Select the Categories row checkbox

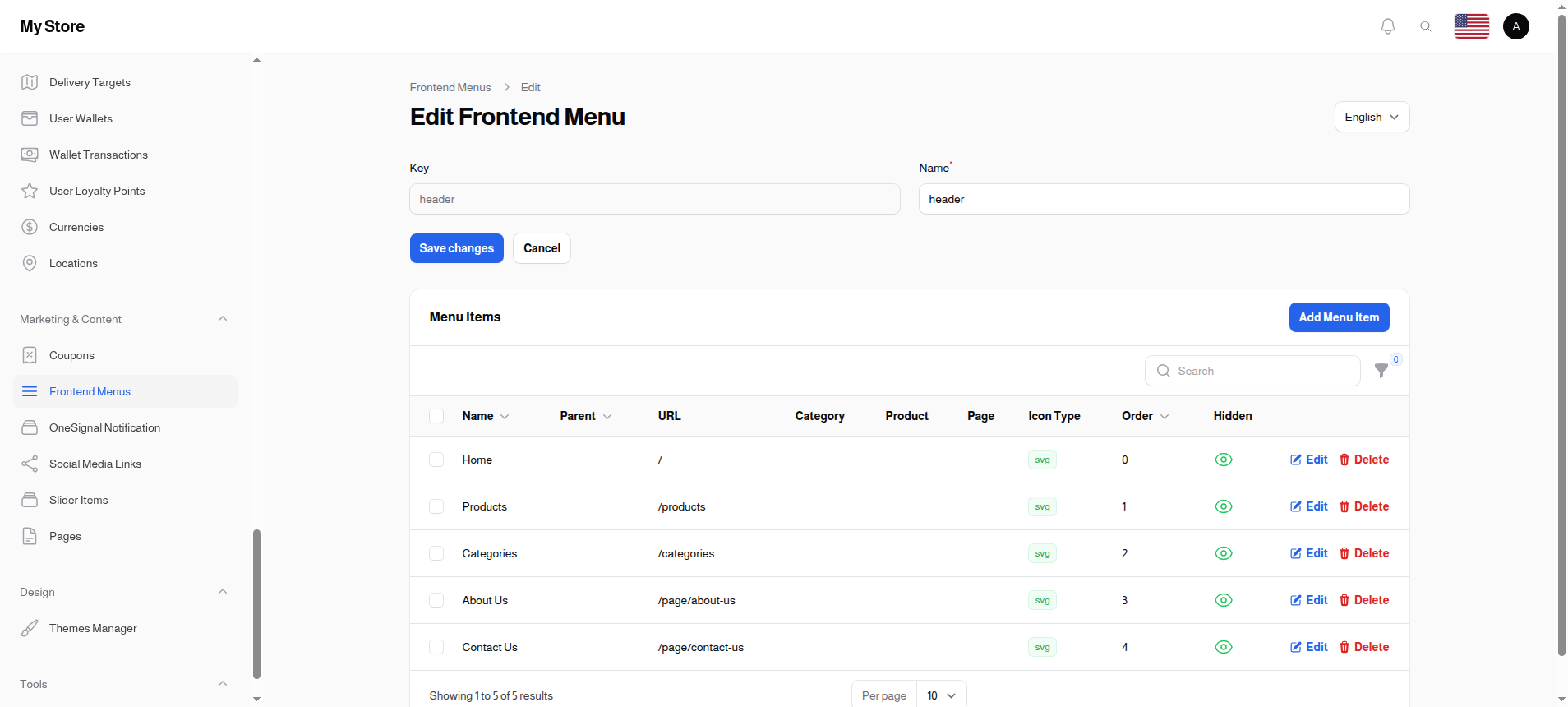pyautogui.click(x=436, y=553)
